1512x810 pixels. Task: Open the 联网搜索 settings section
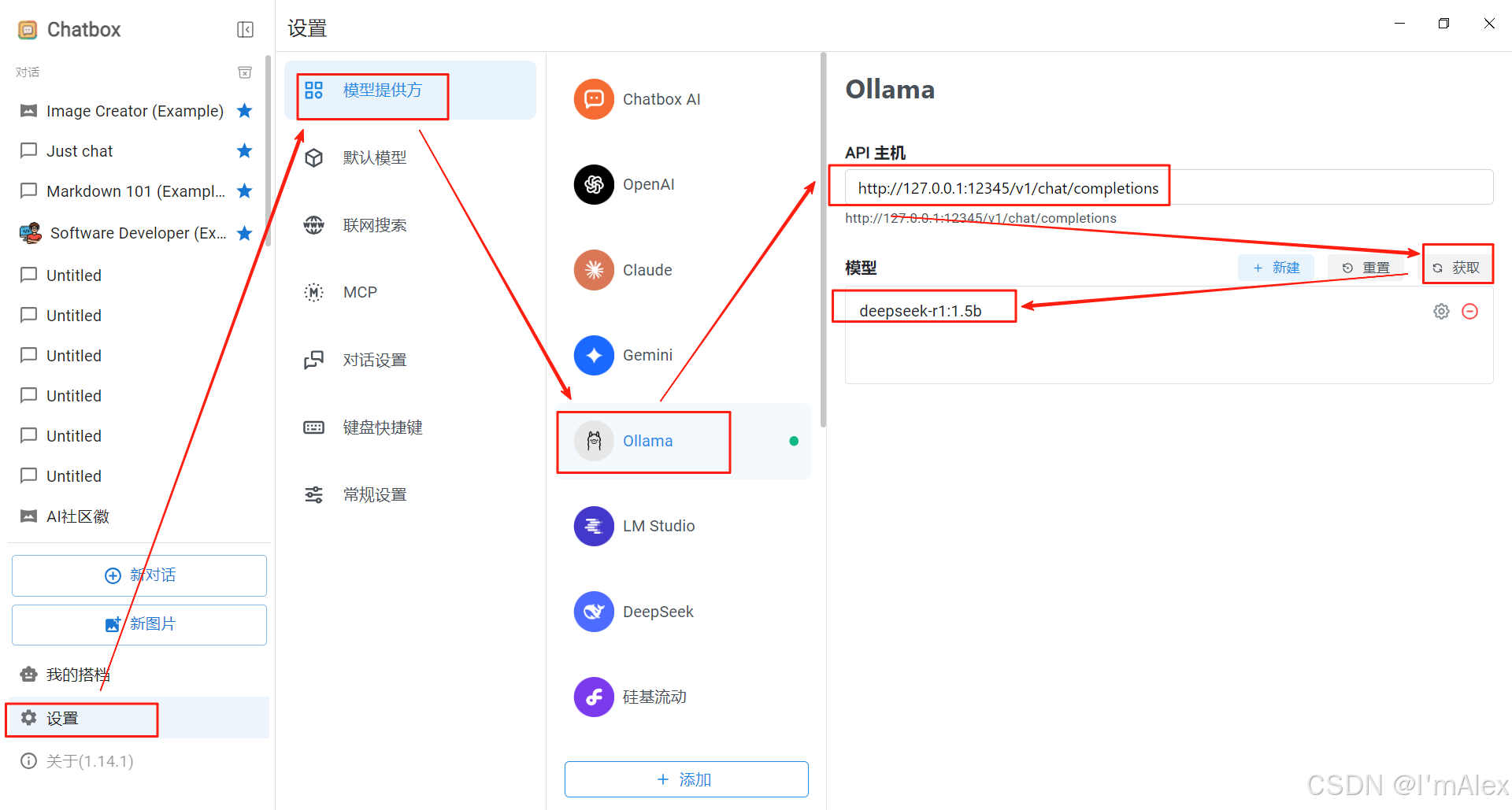(374, 224)
